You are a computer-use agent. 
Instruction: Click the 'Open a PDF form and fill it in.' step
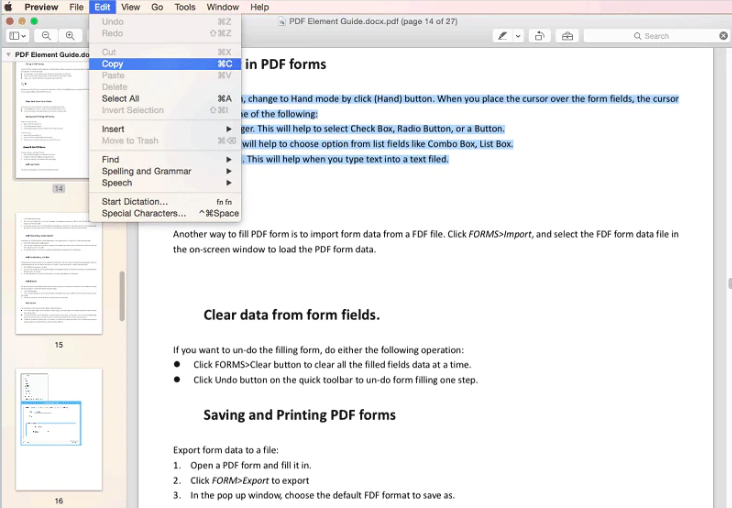pos(251,466)
